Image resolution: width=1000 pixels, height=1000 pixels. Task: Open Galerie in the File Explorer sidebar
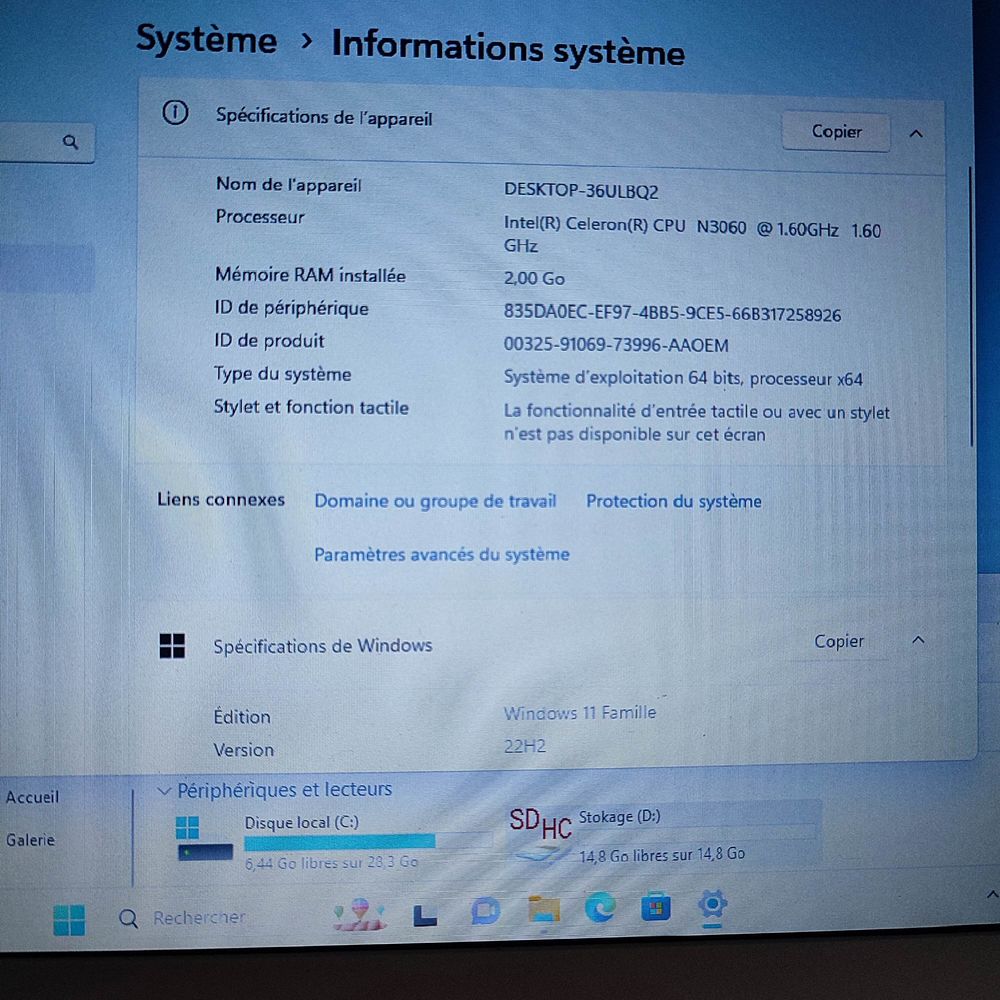coord(30,840)
